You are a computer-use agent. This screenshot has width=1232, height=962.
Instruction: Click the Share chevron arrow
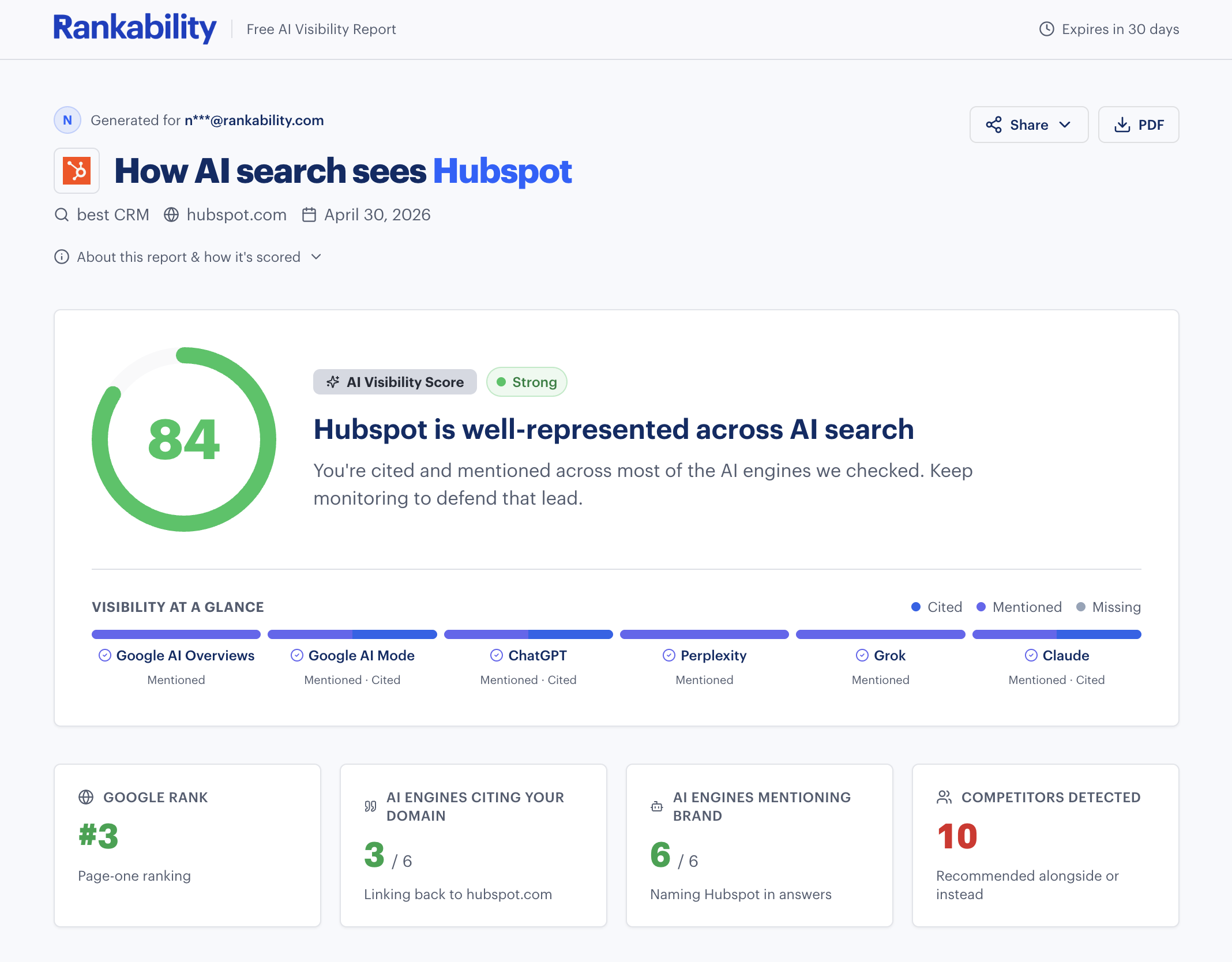(x=1065, y=125)
